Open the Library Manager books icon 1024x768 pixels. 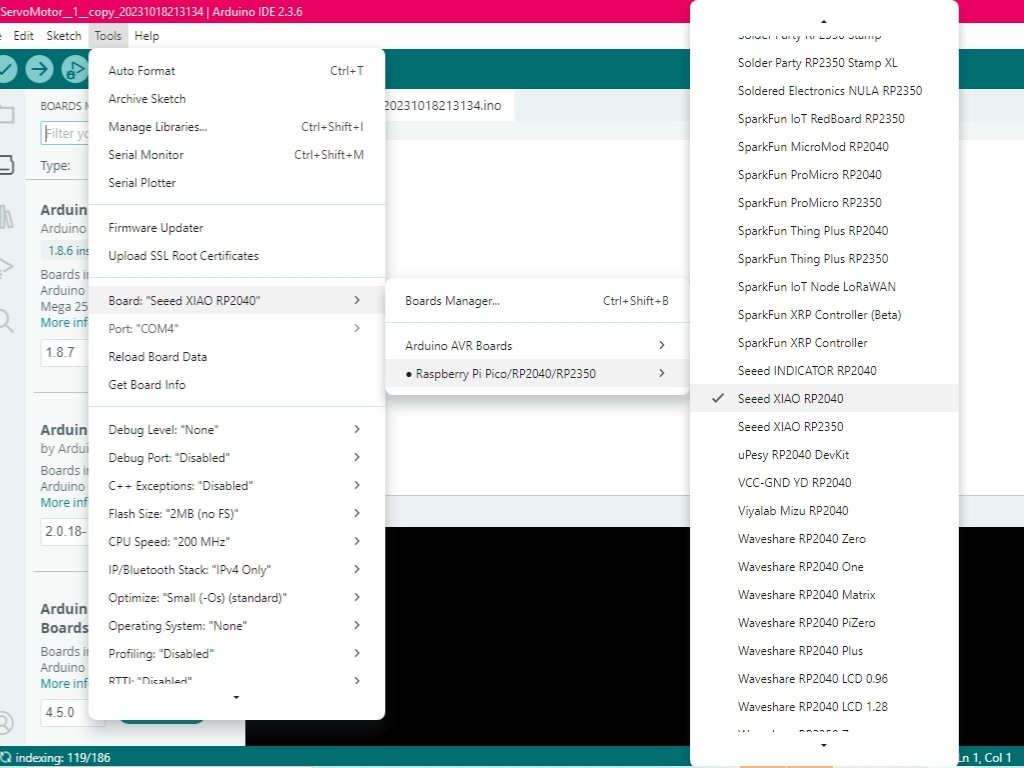[x=6, y=216]
